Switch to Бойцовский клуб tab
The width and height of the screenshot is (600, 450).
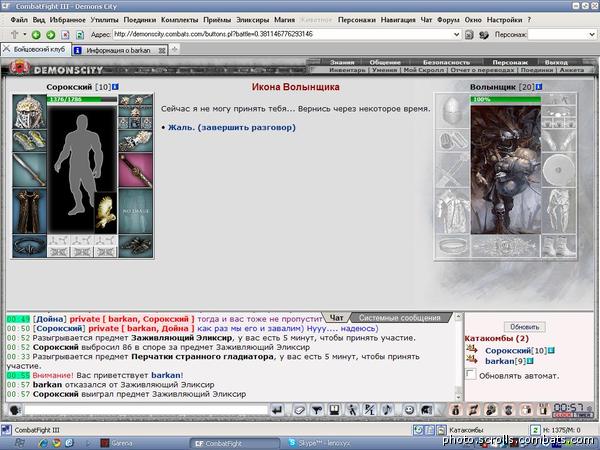[x=36, y=49]
